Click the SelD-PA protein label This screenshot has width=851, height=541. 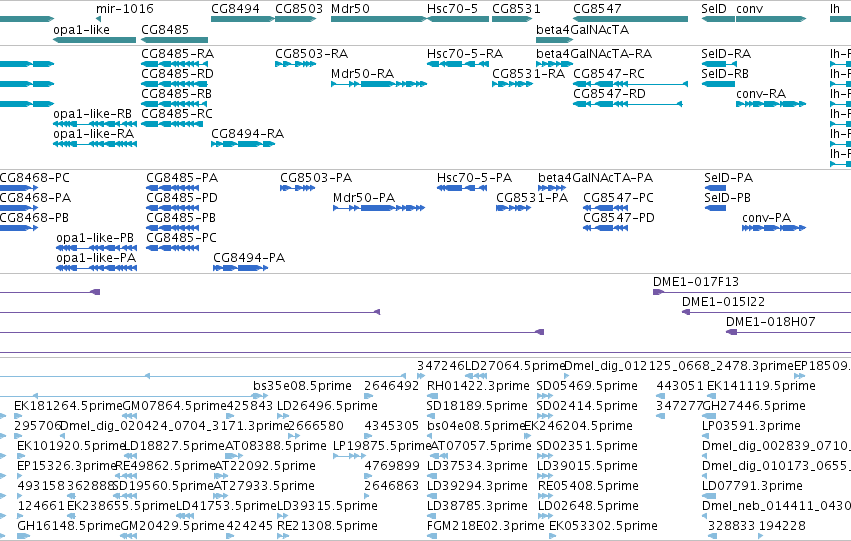coord(728,178)
